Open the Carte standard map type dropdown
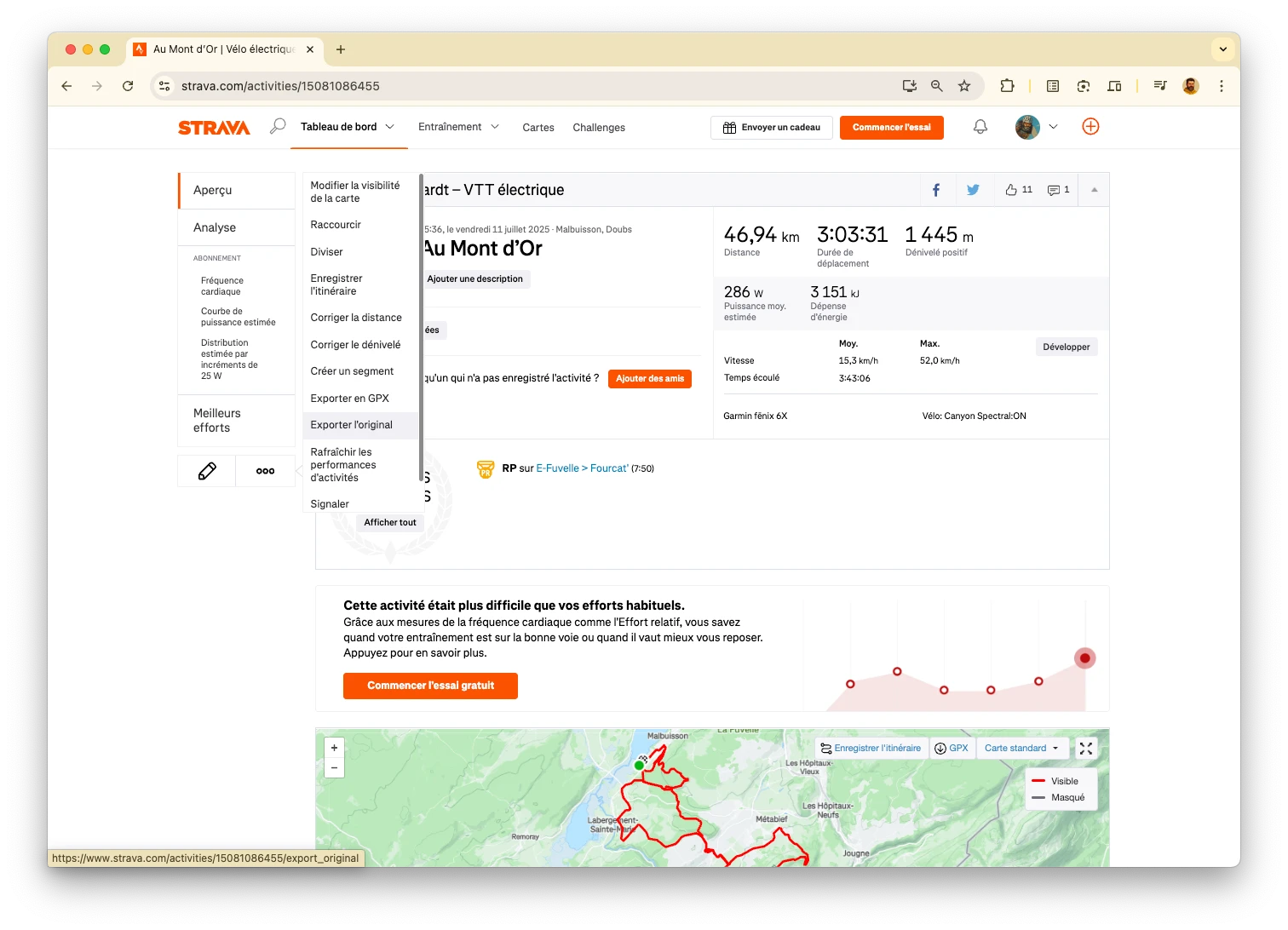 pos(1021,749)
